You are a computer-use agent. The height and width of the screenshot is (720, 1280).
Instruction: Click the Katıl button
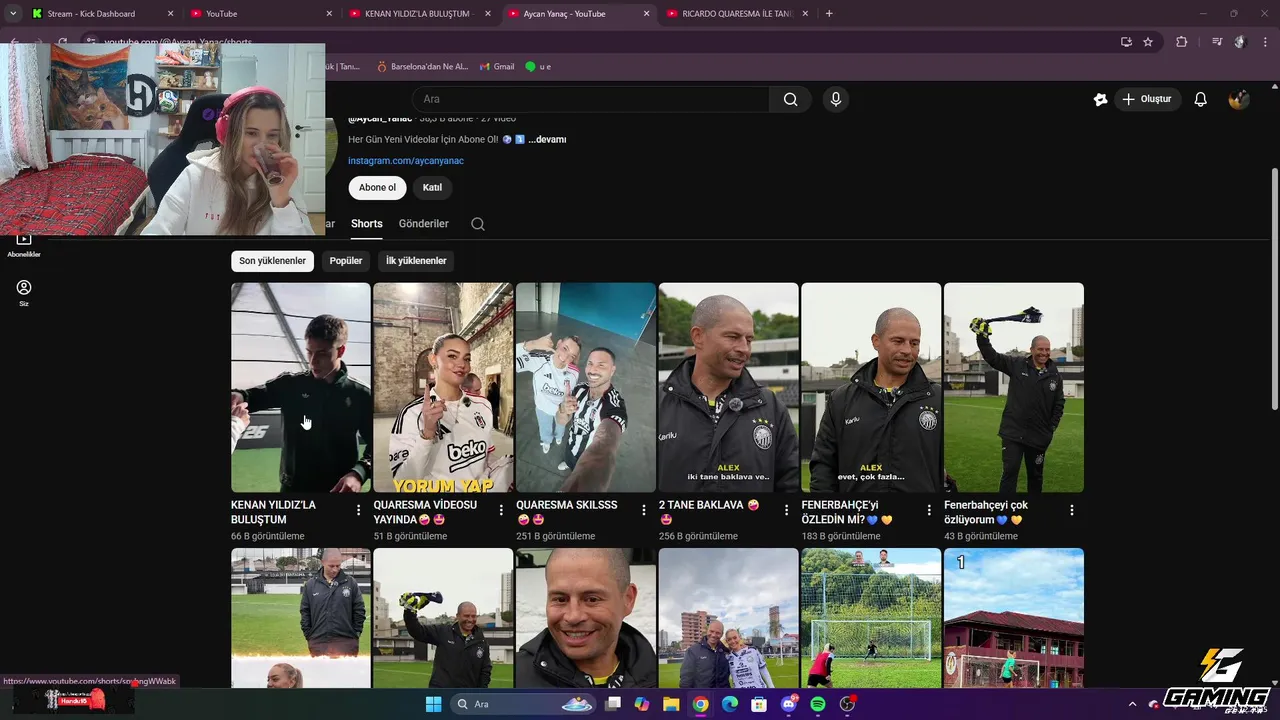click(432, 188)
